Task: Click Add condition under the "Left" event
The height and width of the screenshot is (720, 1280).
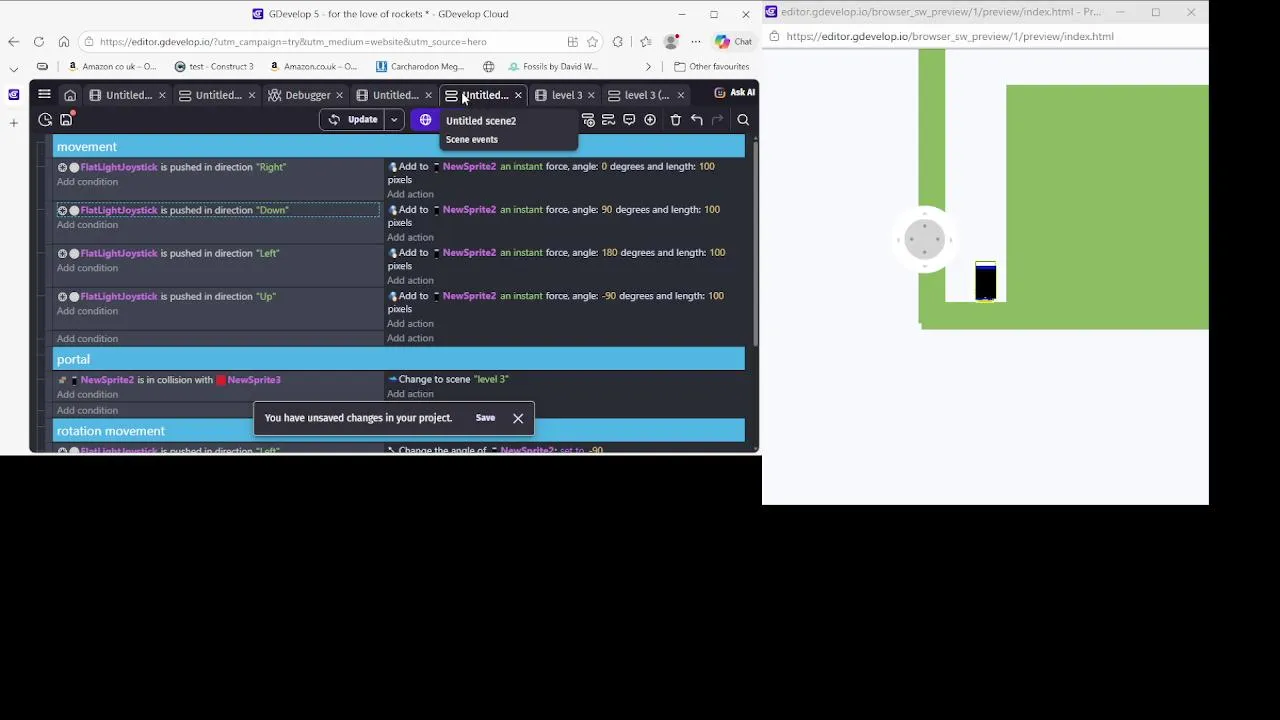Action: (x=87, y=268)
